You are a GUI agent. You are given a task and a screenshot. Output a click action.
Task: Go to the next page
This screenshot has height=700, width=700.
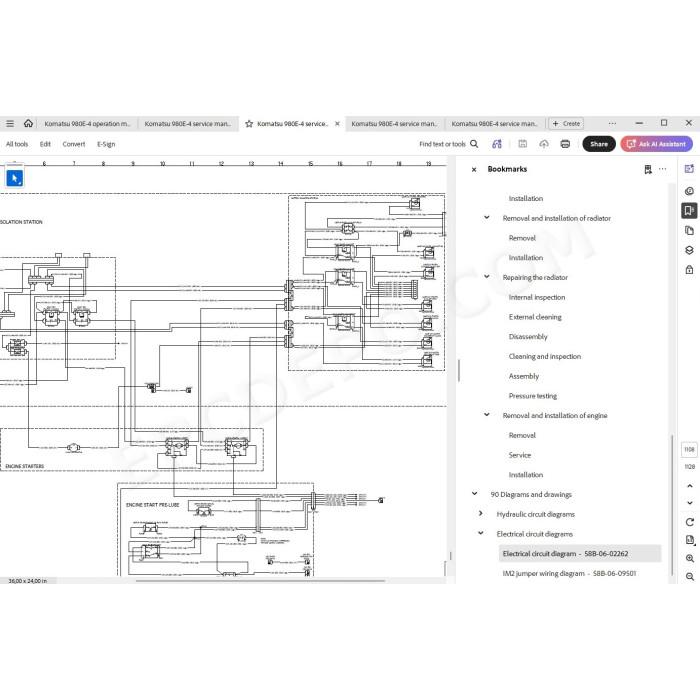[690, 503]
